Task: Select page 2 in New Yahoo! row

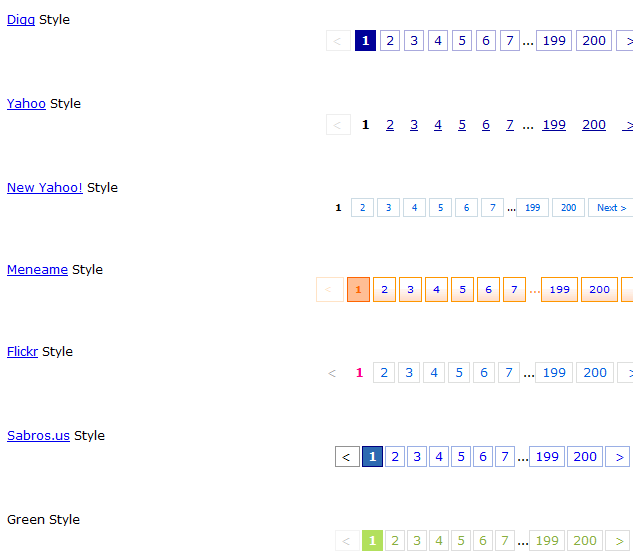Action: [x=362, y=208]
